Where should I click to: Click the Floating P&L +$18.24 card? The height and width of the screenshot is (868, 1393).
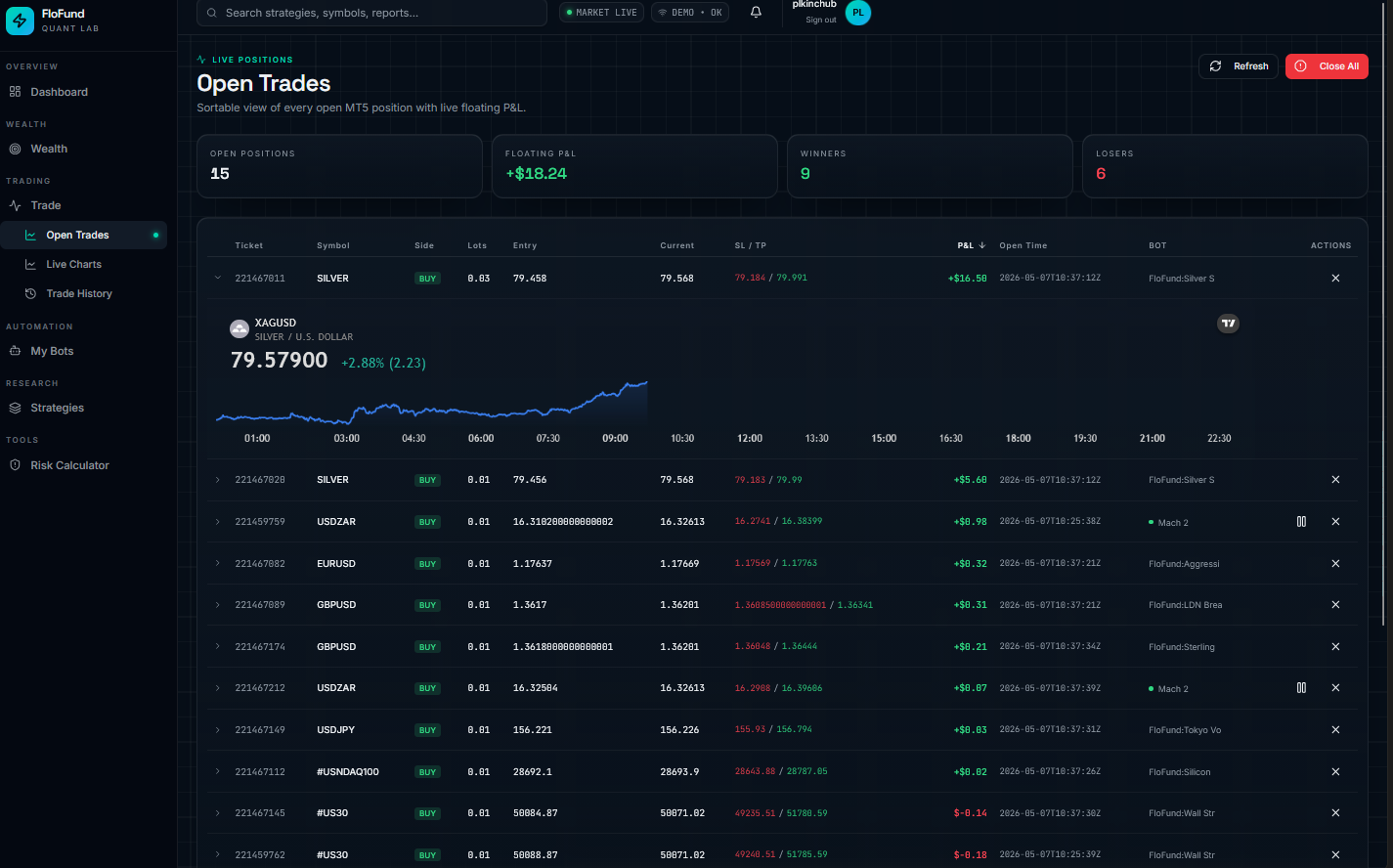[x=634, y=166]
